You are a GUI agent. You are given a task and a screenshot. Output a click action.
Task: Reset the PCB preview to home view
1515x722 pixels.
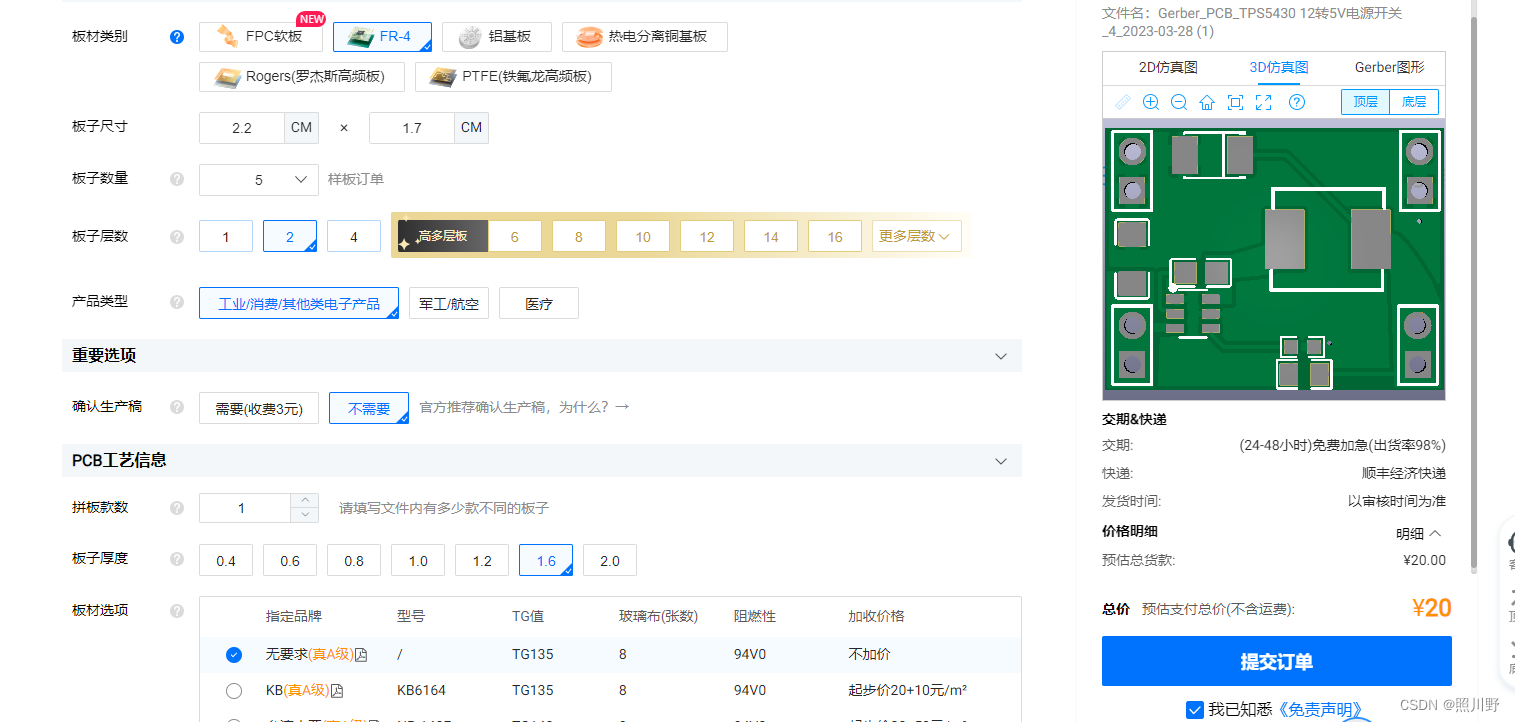(1207, 102)
